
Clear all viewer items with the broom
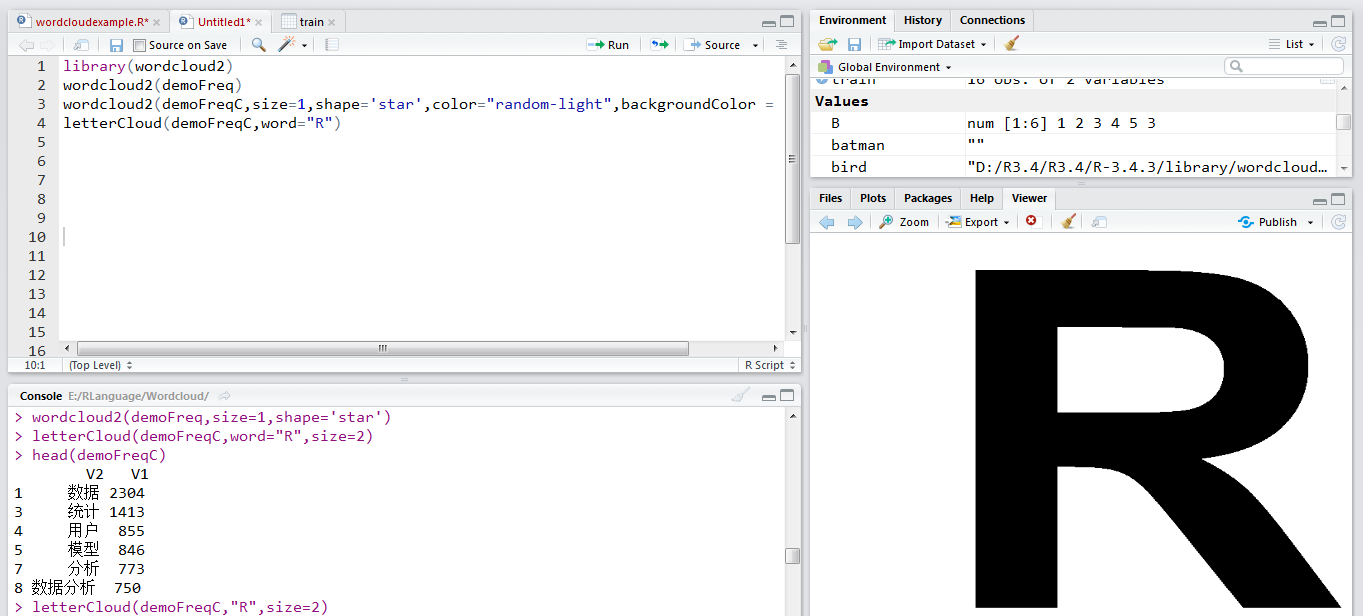coord(1068,222)
